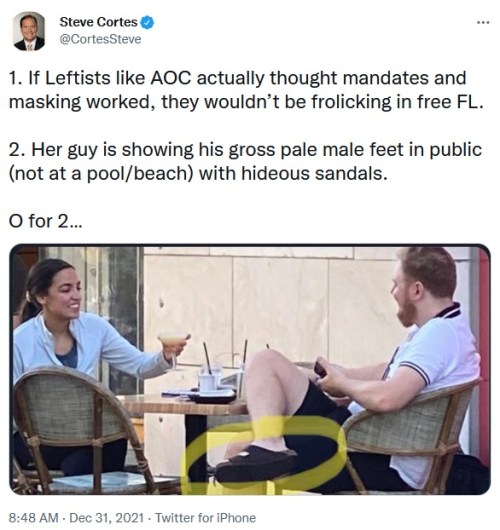500x530 pixels.
Task: Click the "O for 2..." line
Action: 45,221
